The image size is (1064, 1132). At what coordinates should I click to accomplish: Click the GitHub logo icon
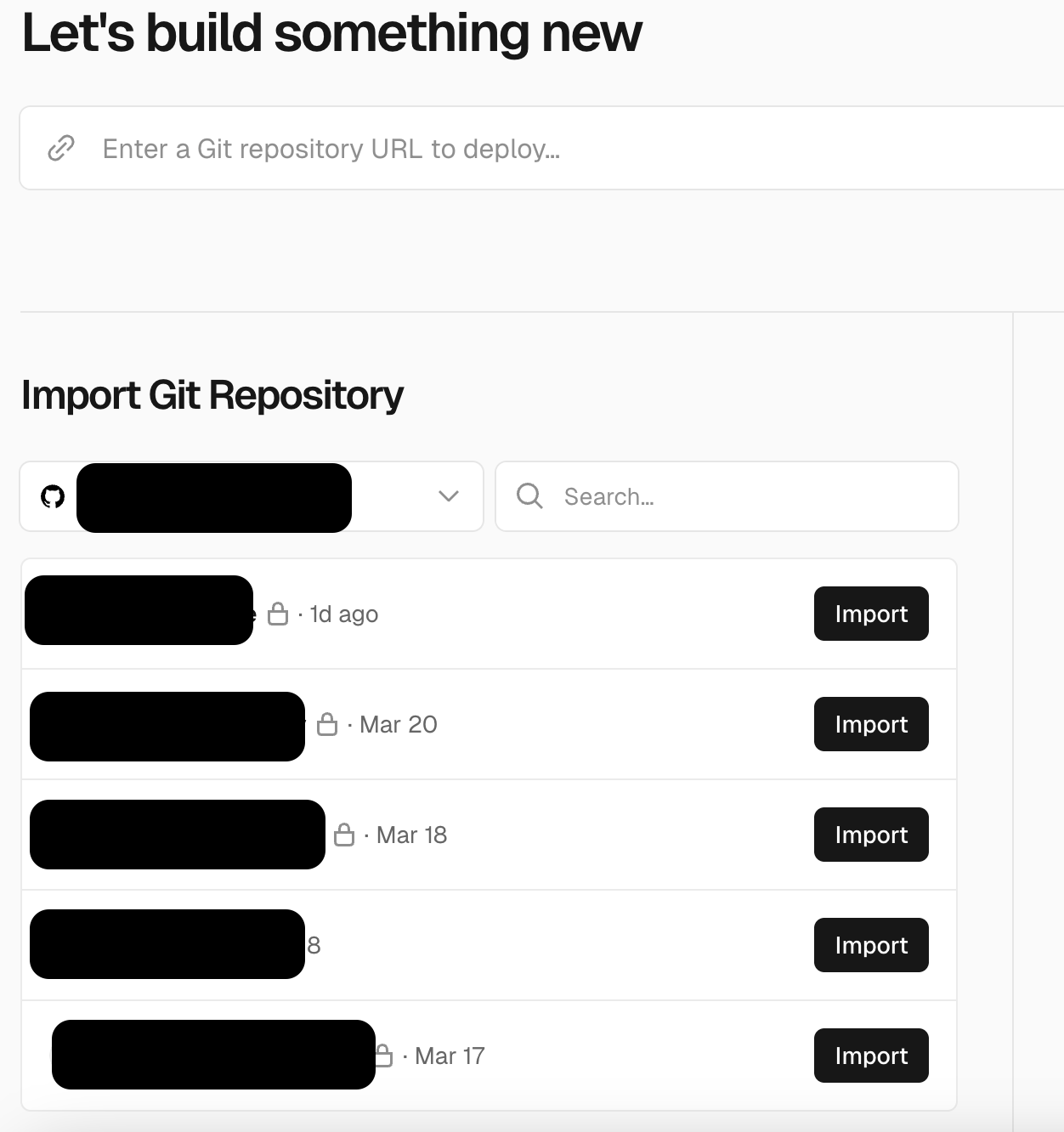(53, 497)
